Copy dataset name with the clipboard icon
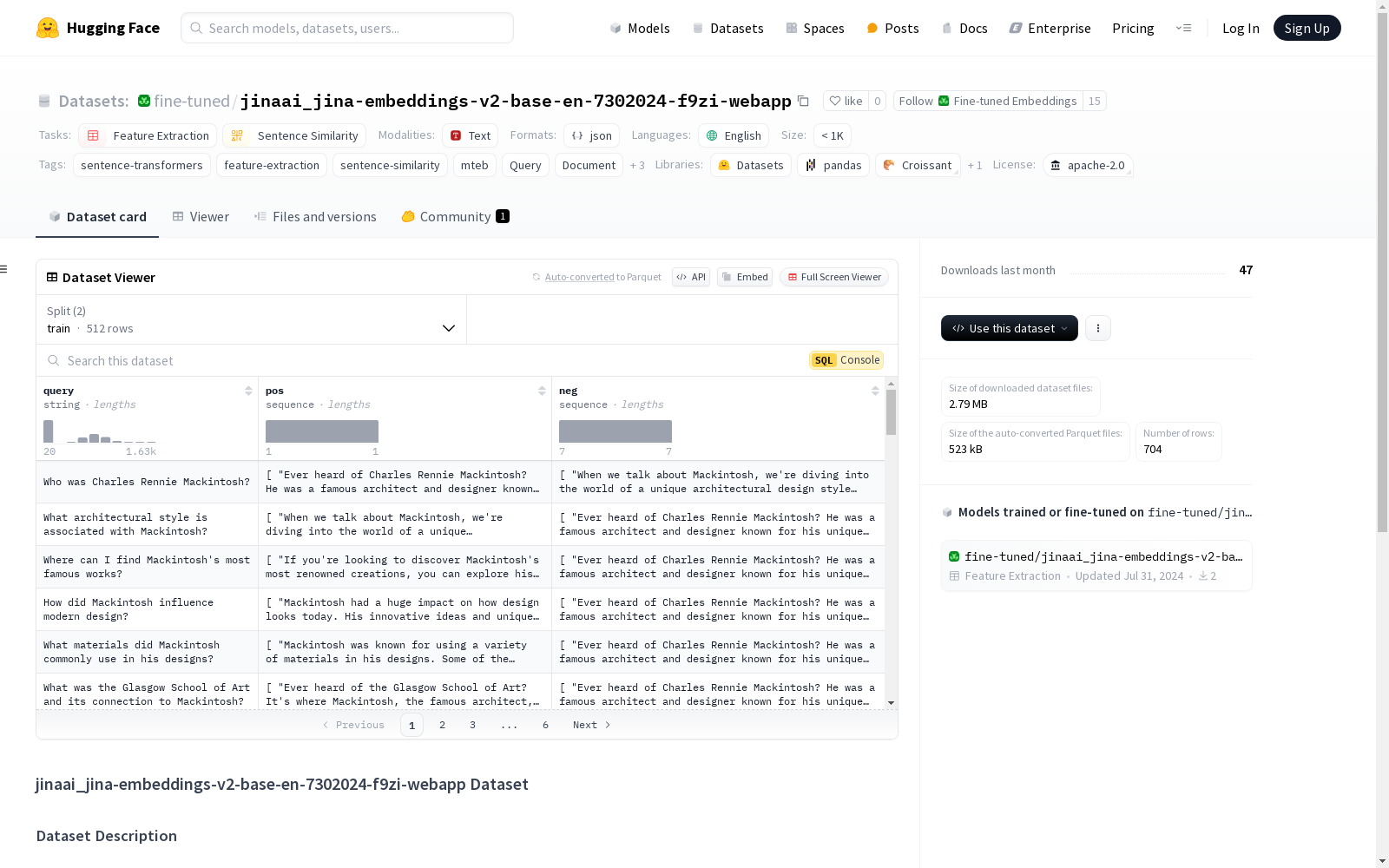 (x=803, y=102)
